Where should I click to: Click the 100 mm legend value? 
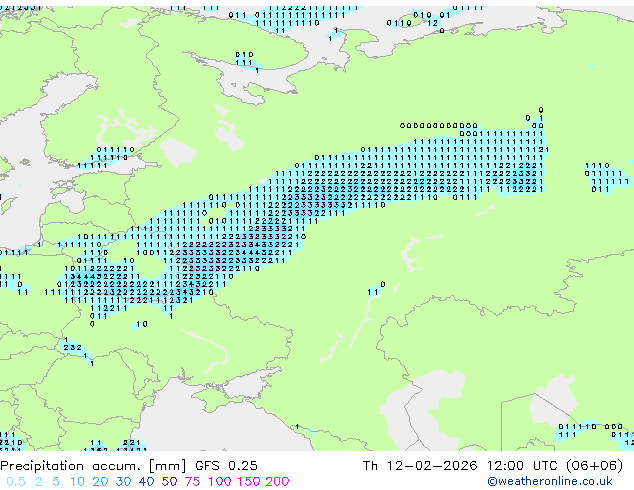click(x=221, y=482)
